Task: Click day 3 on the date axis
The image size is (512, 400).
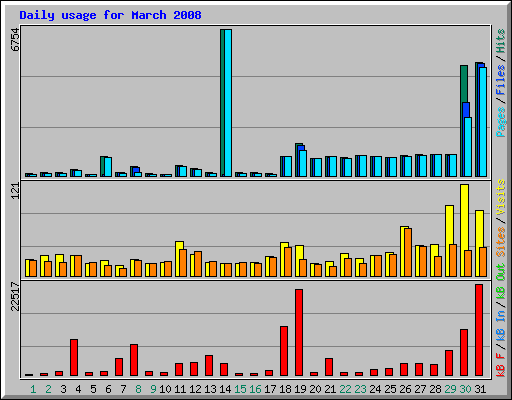Action: pyautogui.click(x=63, y=389)
